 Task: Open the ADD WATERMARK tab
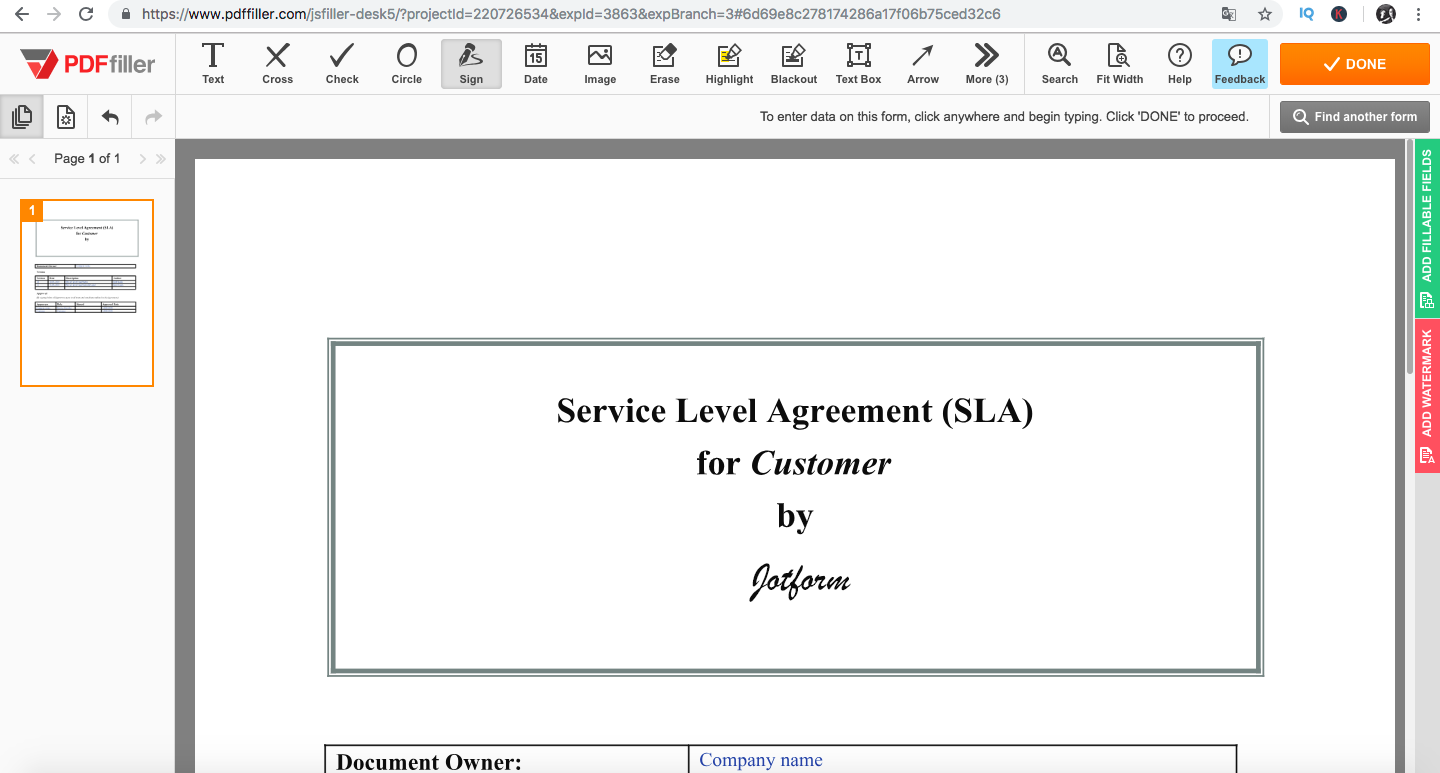(1427, 397)
